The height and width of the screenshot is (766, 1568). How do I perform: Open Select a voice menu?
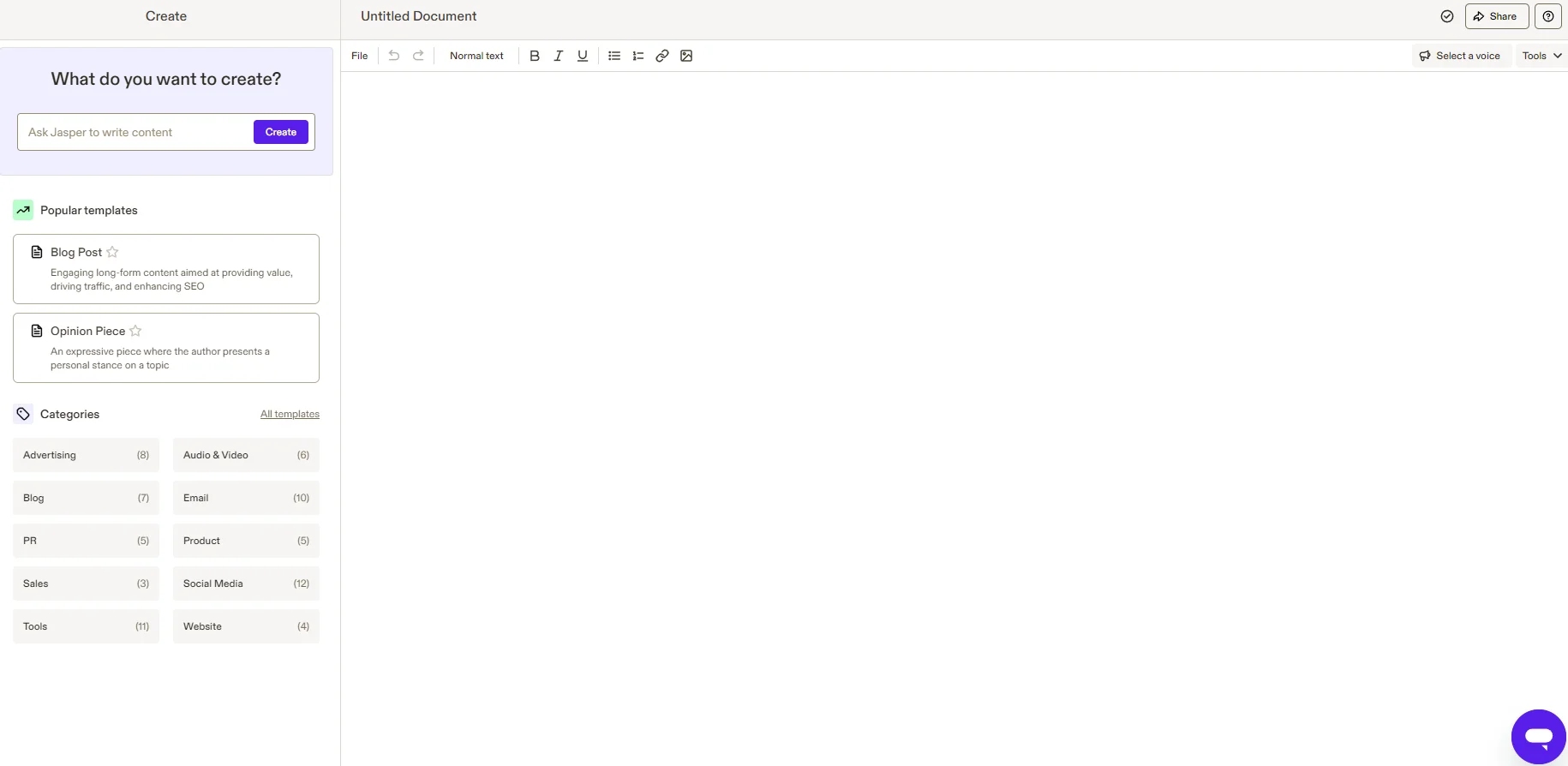pos(1460,56)
